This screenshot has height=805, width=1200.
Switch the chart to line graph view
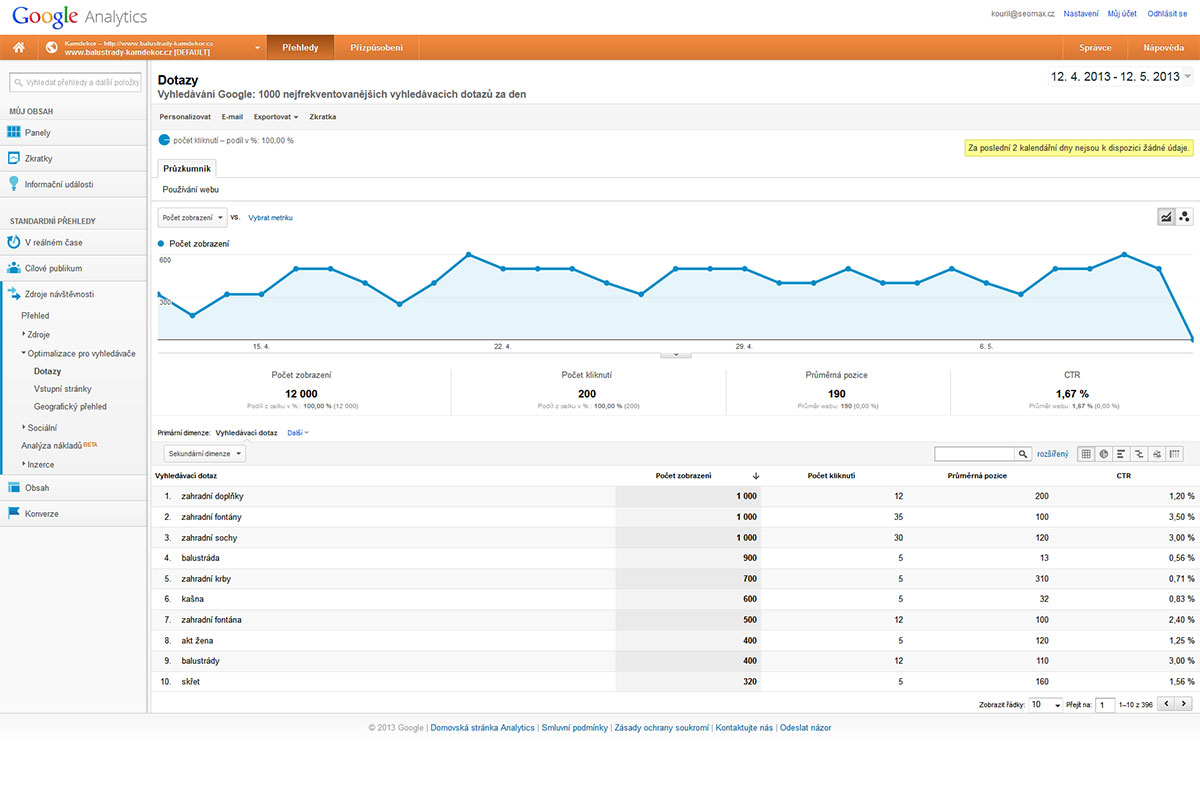[x=1166, y=217]
